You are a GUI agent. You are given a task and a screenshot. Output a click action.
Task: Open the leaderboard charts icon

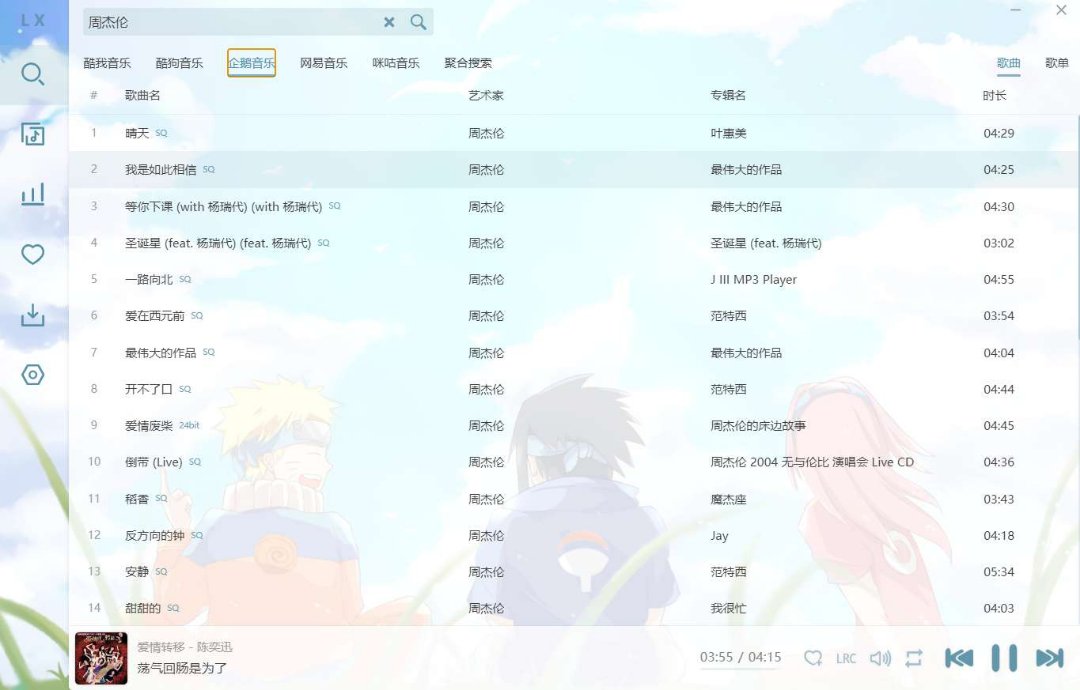coord(33,195)
